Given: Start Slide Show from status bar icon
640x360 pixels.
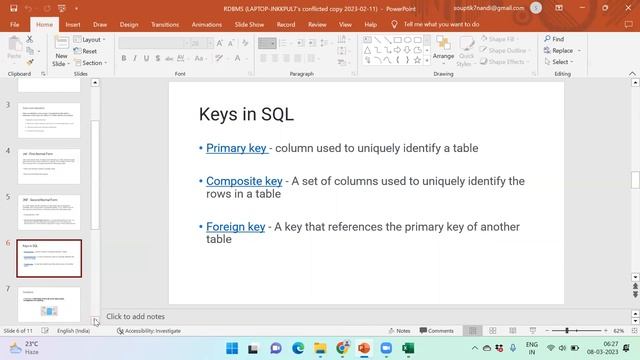Looking at the screenshot, I should click(533, 331).
